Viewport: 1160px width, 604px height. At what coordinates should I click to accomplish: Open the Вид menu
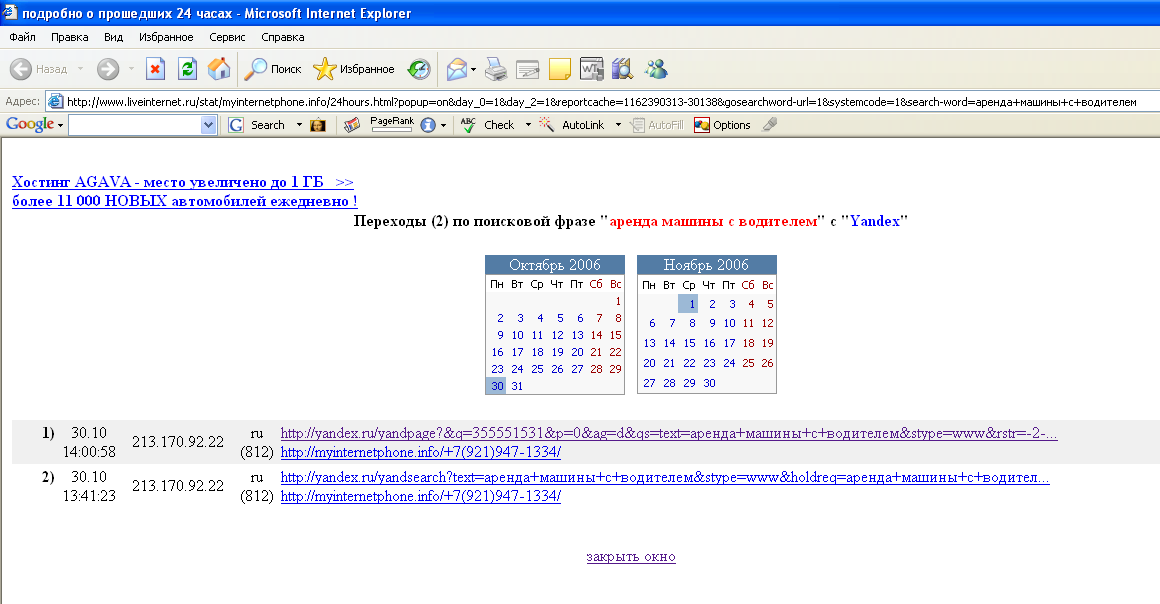pyautogui.click(x=113, y=37)
